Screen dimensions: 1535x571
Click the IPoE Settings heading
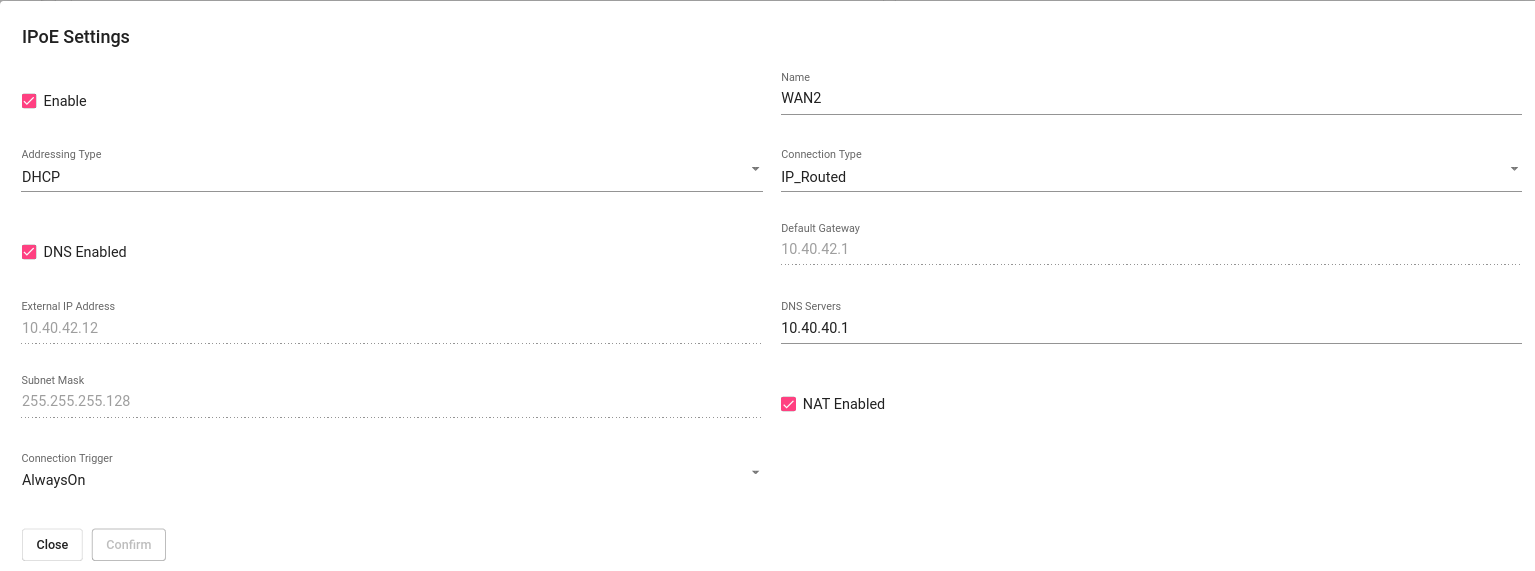click(x=76, y=38)
